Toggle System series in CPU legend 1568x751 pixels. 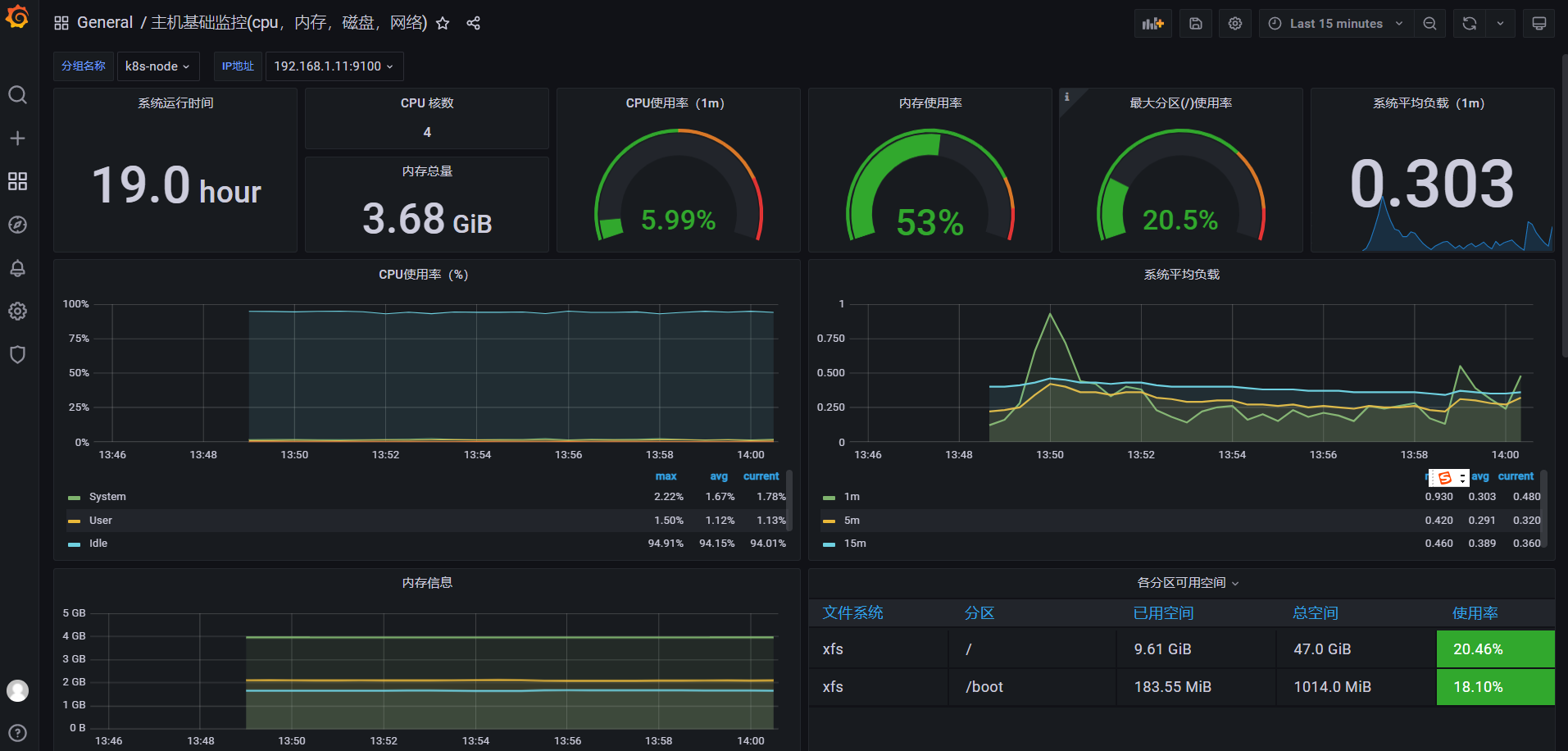pyautogui.click(x=107, y=497)
